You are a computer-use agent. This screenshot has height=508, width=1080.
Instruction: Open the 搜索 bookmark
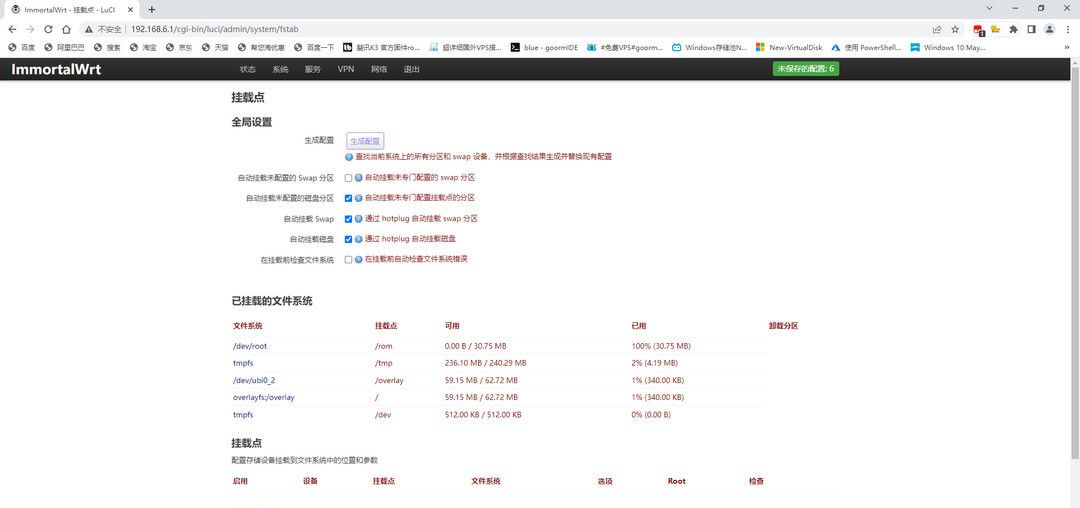(x=108, y=47)
